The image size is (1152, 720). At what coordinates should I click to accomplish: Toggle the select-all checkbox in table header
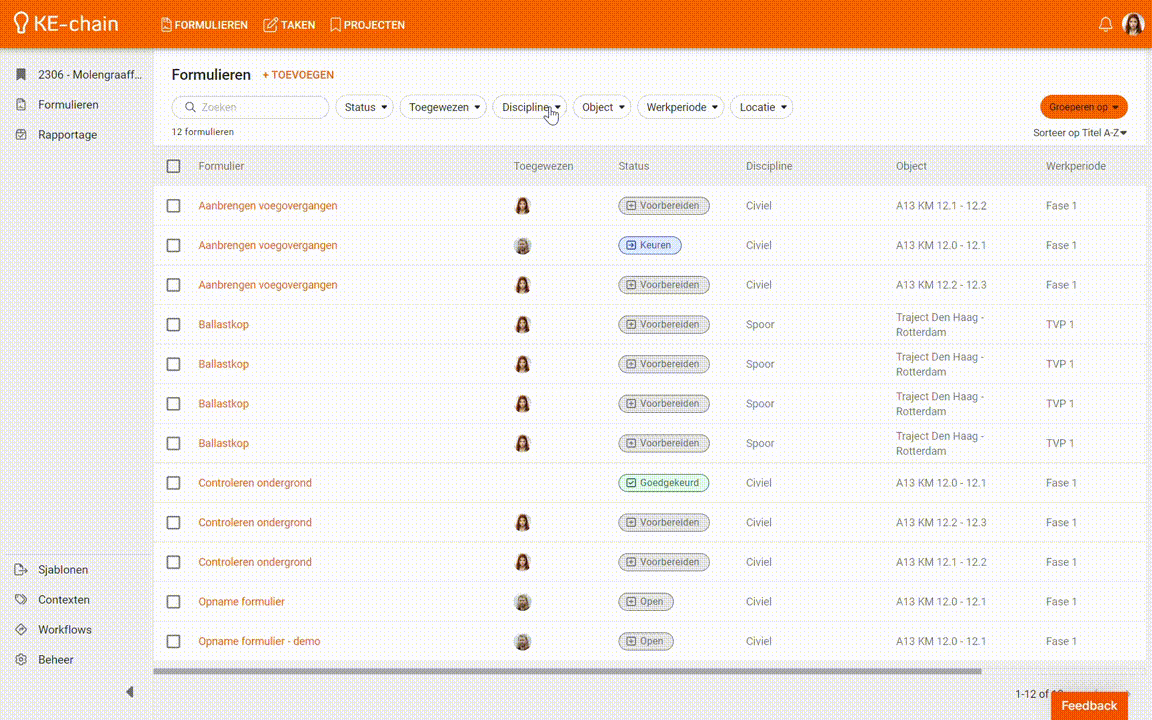[x=174, y=166]
